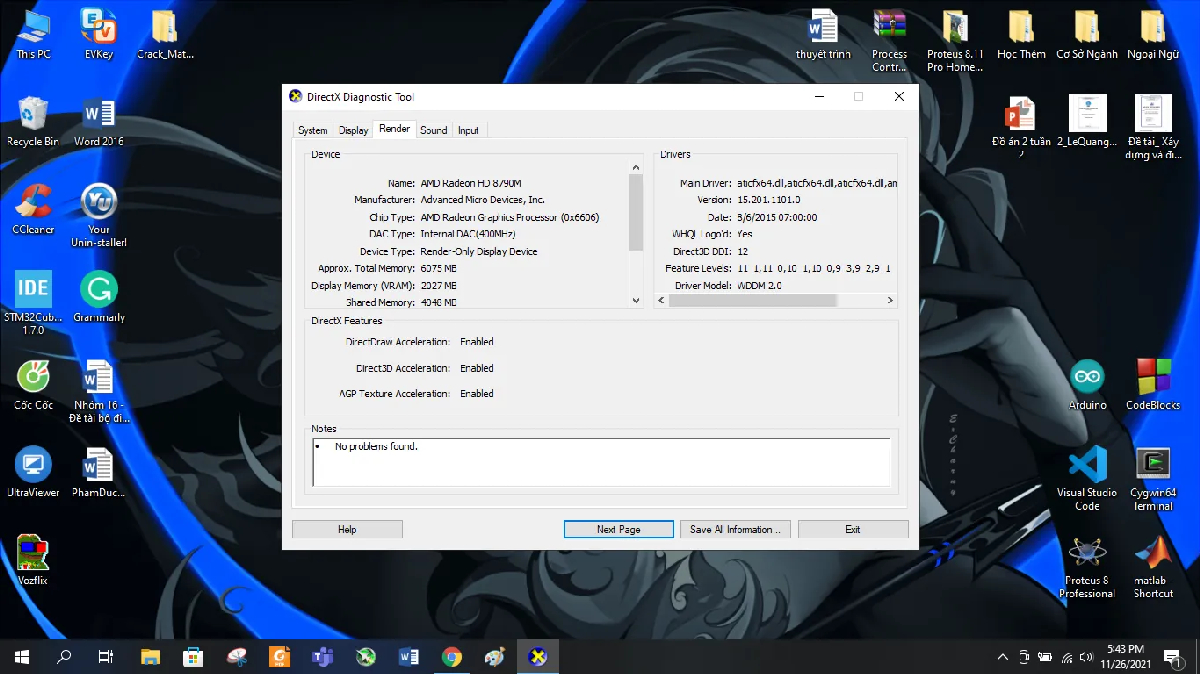Select the Proteus 8.11 Pro Home folder
Screen dimensions: 1200x674
pyautogui.click(x=955, y=41)
